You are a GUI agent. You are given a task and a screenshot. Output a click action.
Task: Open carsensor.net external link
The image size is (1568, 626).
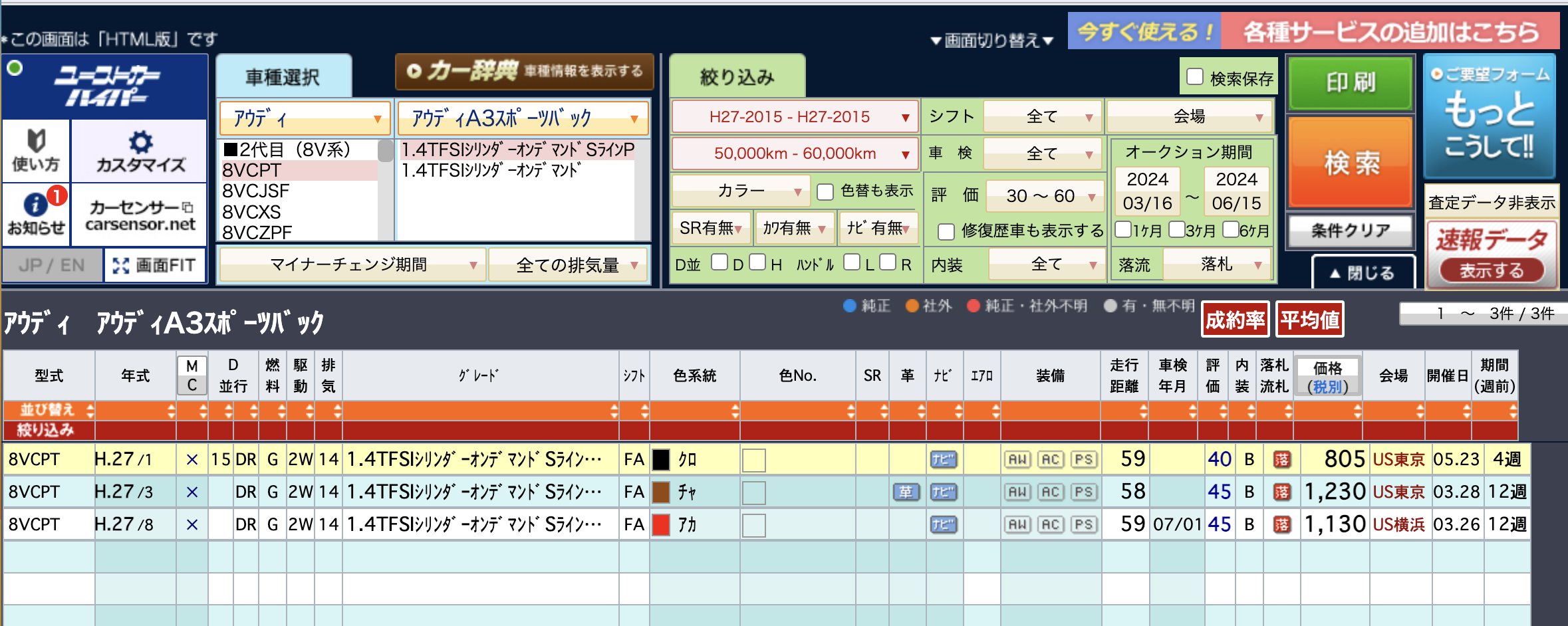pos(140,215)
